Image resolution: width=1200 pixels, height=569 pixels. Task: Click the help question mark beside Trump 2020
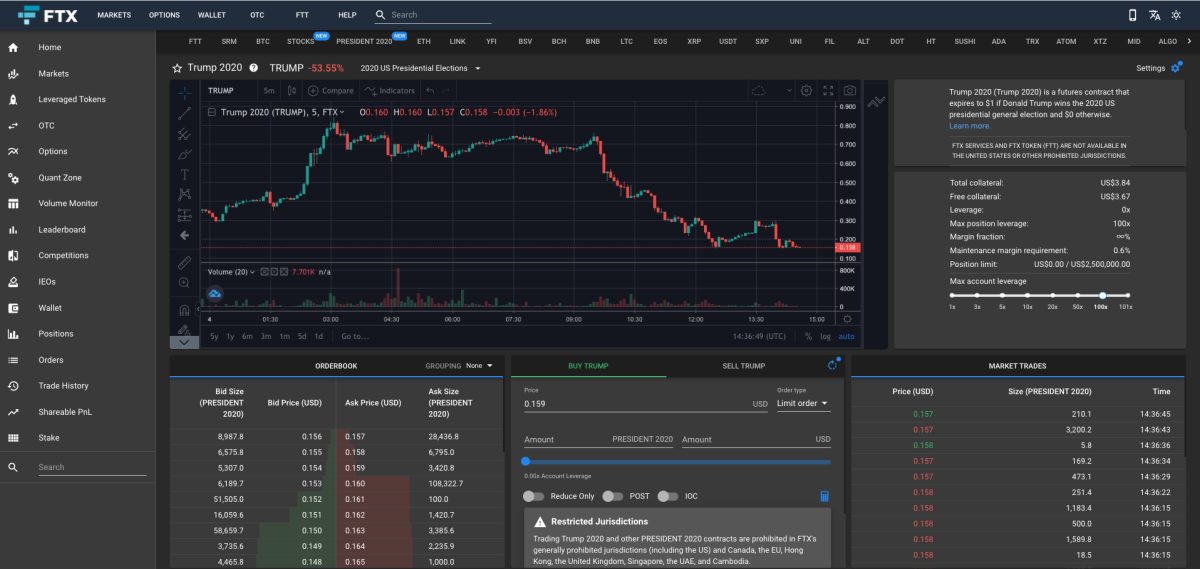click(x=253, y=68)
